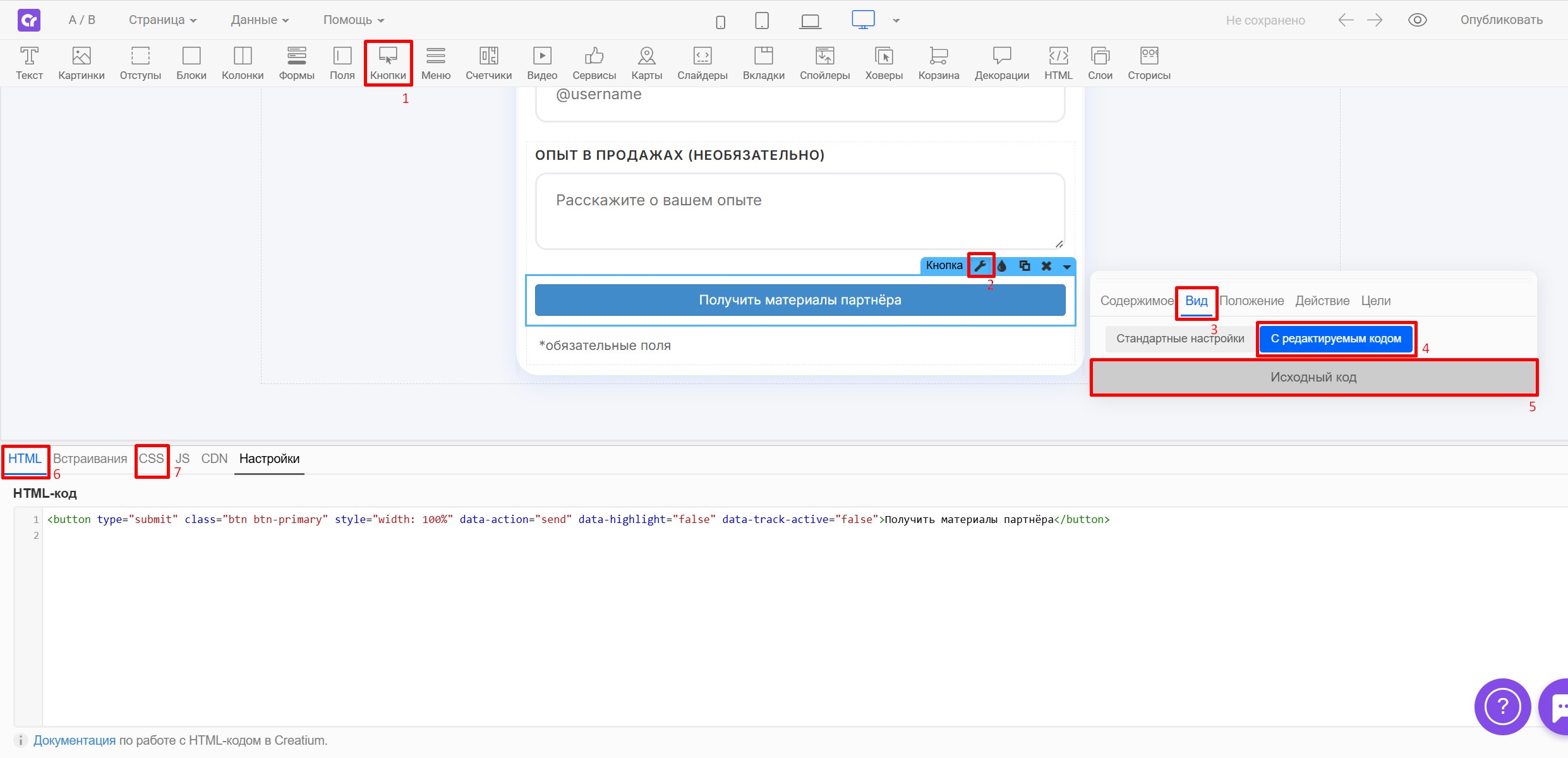The height and width of the screenshot is (758, 1568).
Task: Switch to mobile phone viewport
Action: click(720, 22)
